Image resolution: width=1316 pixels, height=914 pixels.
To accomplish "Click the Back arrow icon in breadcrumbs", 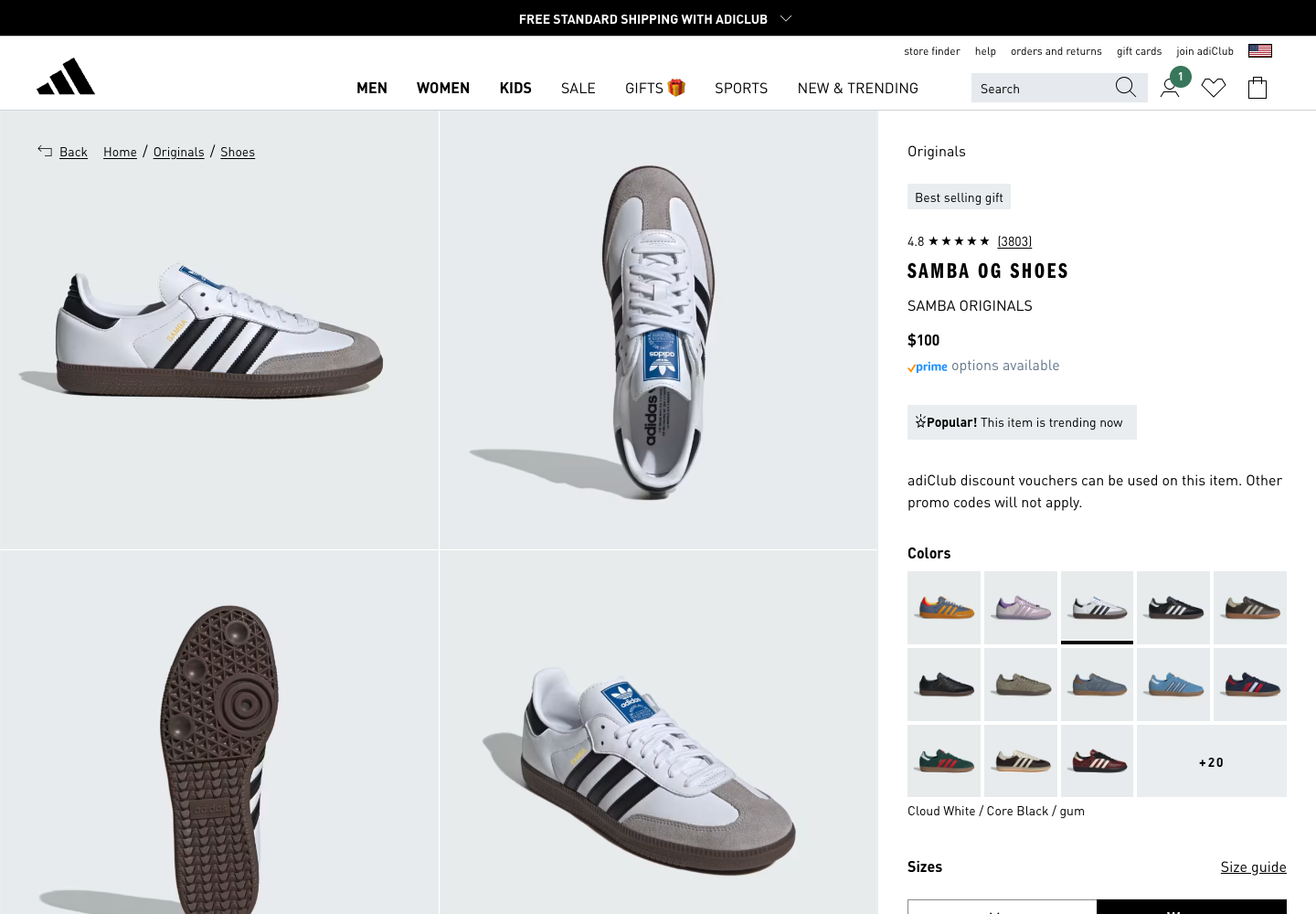I will point(45,151).
